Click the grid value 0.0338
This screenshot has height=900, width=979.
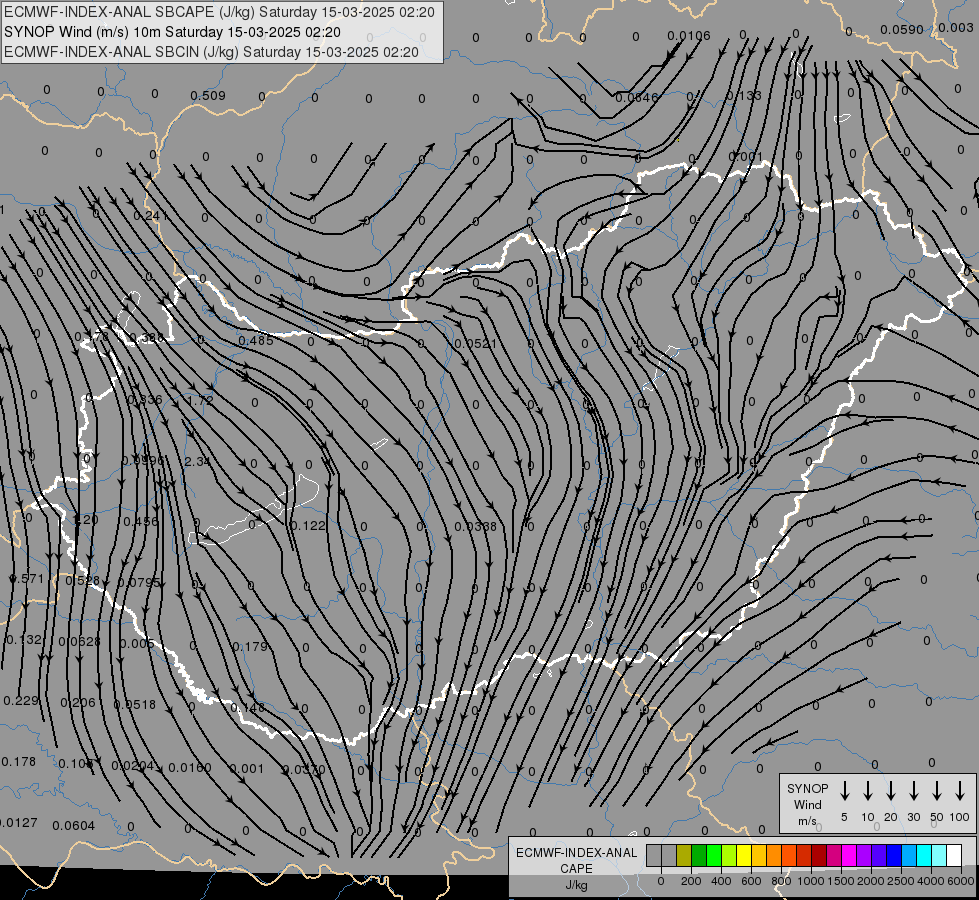pos(476,527)
